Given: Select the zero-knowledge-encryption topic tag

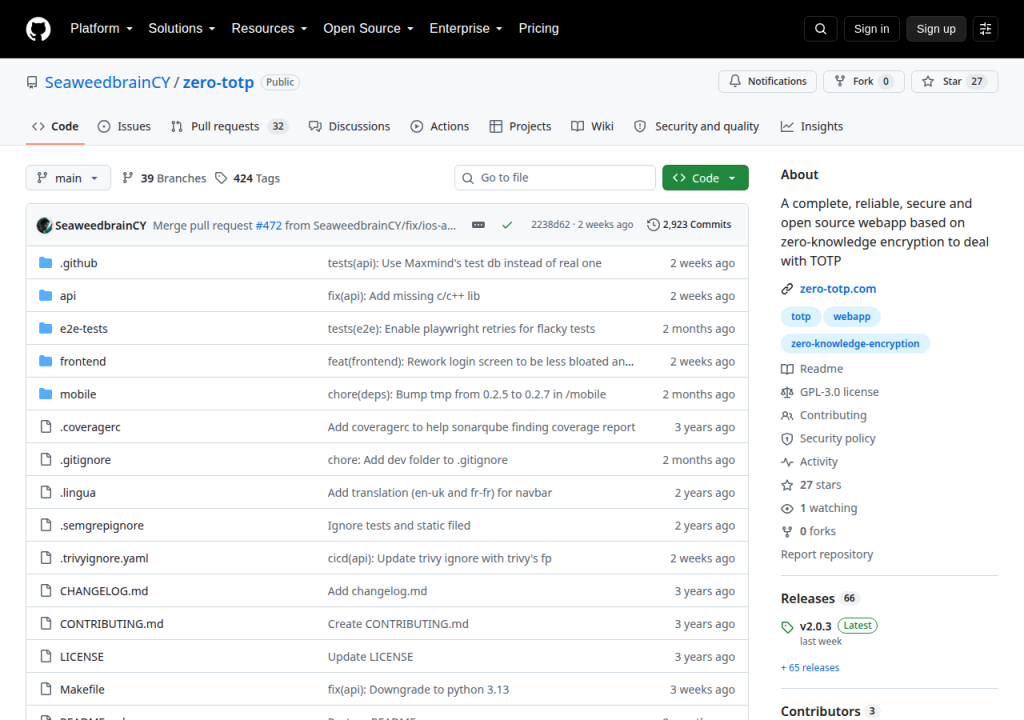Looking at the screenshot, I should (x=855, y=344).
